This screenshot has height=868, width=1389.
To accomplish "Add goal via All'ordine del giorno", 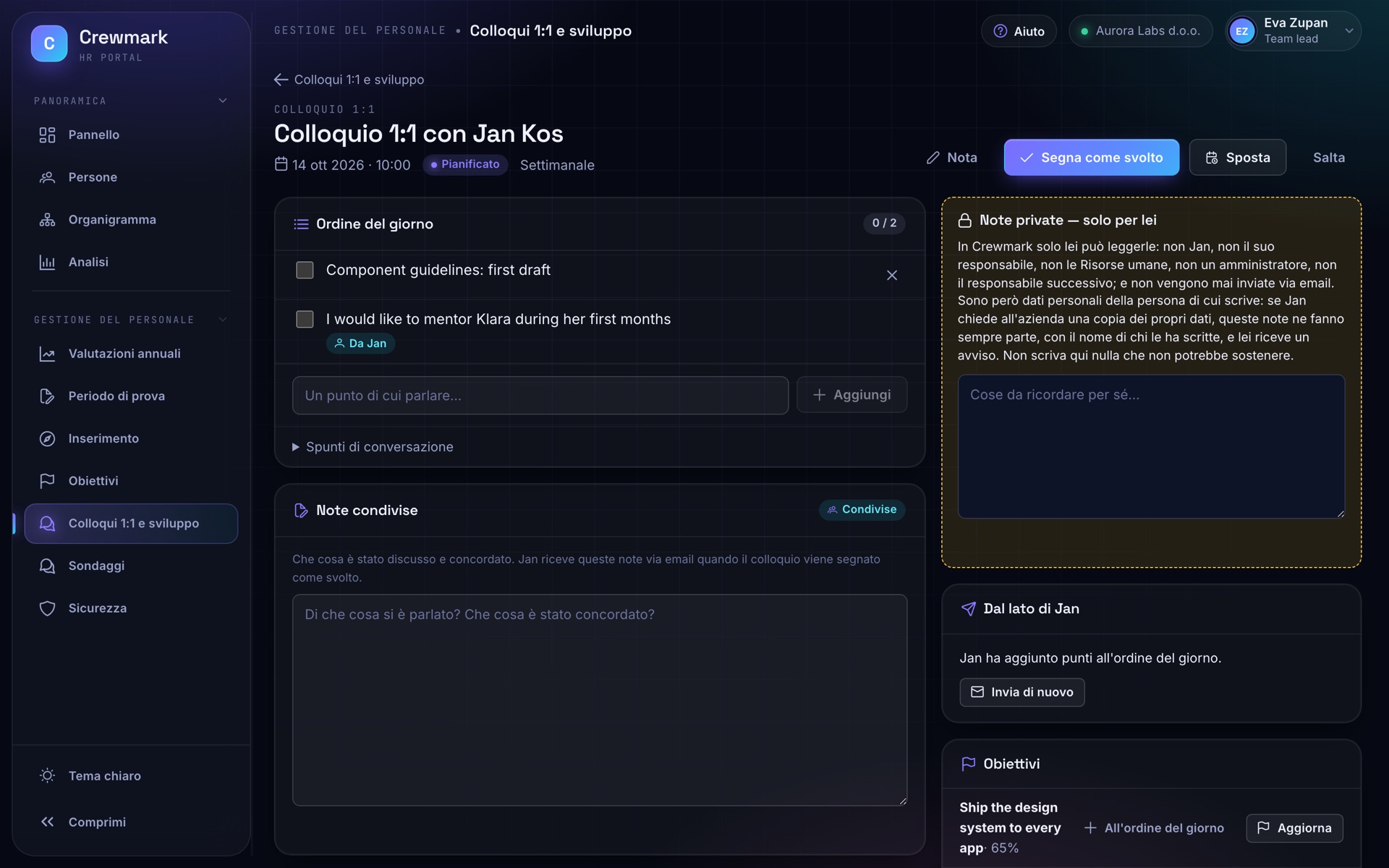I will [x=1154, y=828].
